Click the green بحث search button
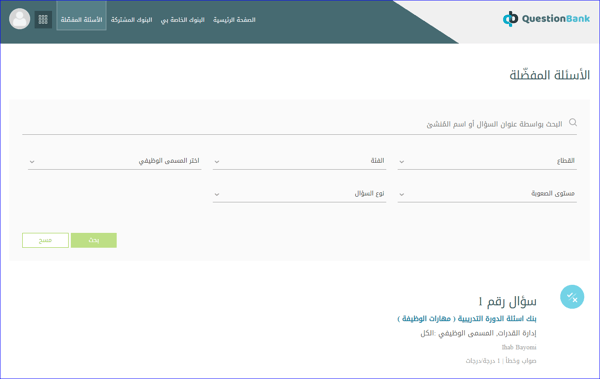This screenshot has height=379, width=600. [x=94, y=240]
